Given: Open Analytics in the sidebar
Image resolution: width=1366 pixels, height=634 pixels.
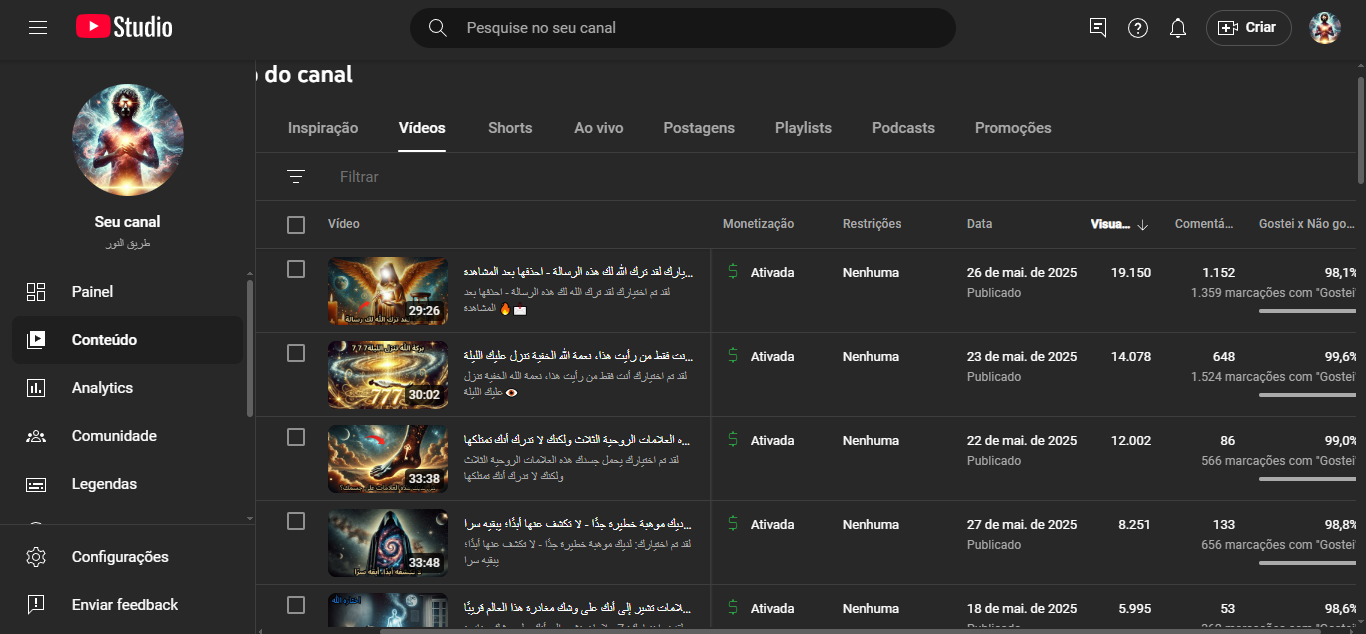Looking at the screenshot, I should coord(127,388).
